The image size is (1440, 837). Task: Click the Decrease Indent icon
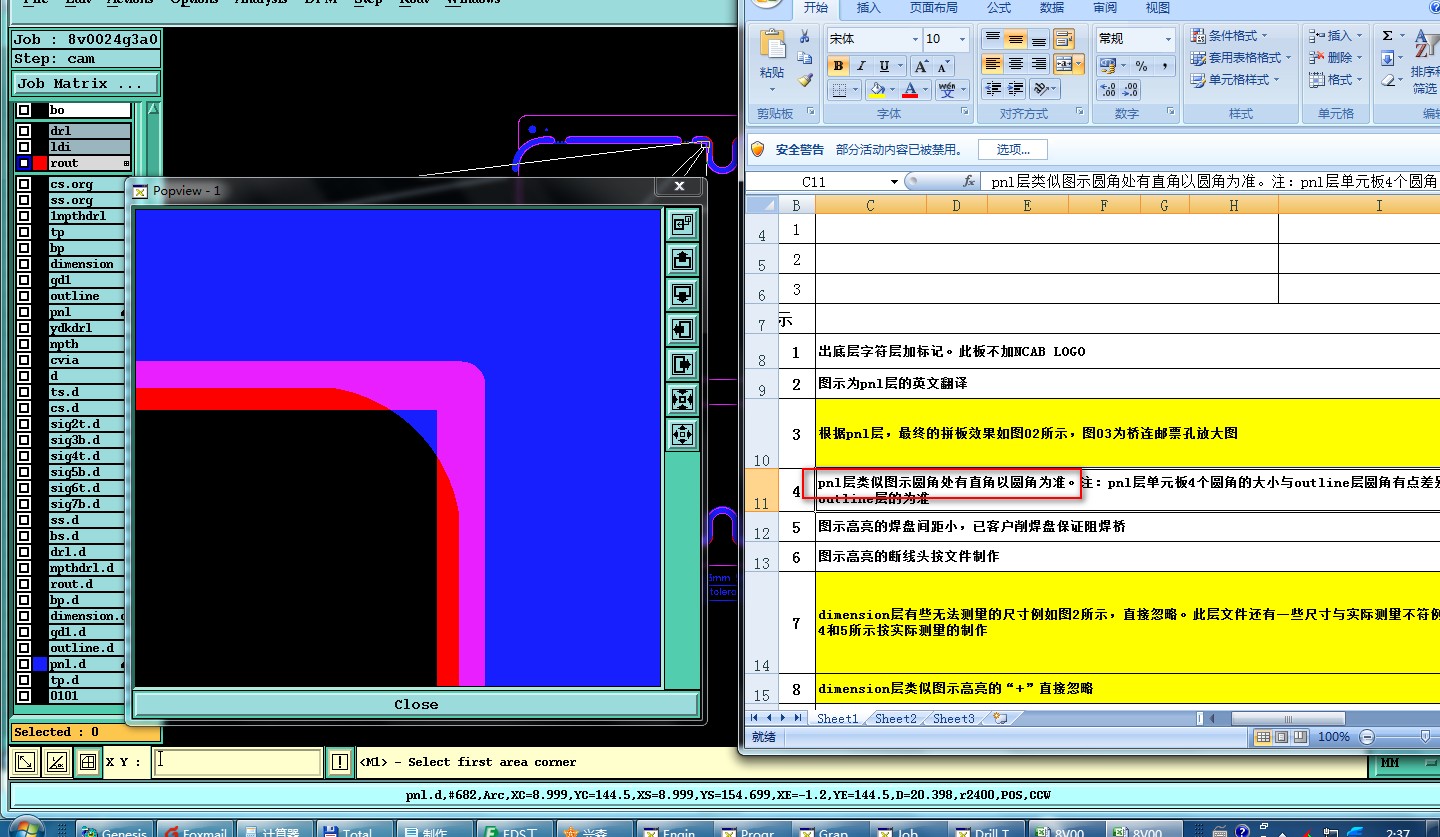992,89
